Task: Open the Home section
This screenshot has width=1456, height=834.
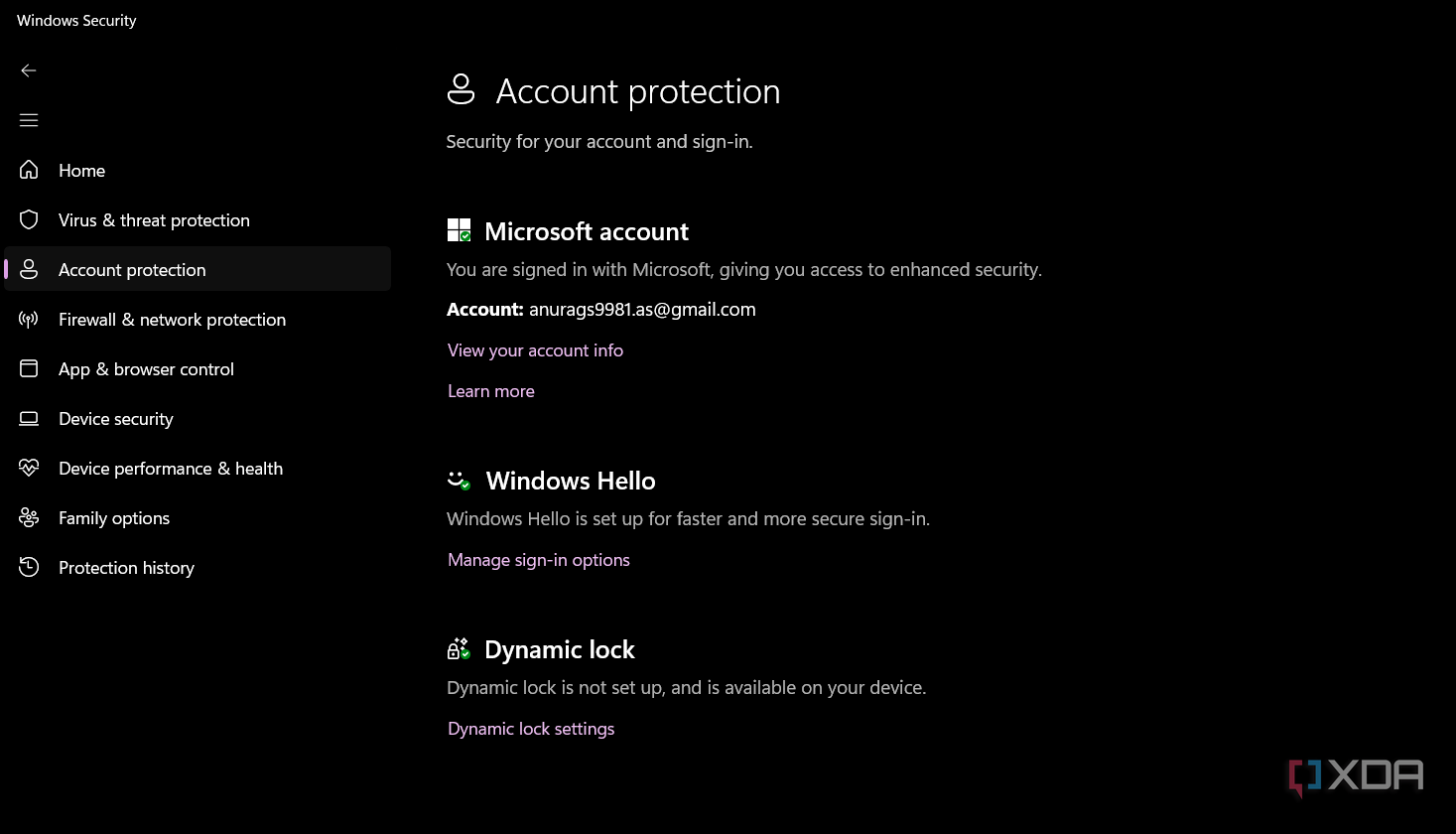Action: (x=198, y=170)
